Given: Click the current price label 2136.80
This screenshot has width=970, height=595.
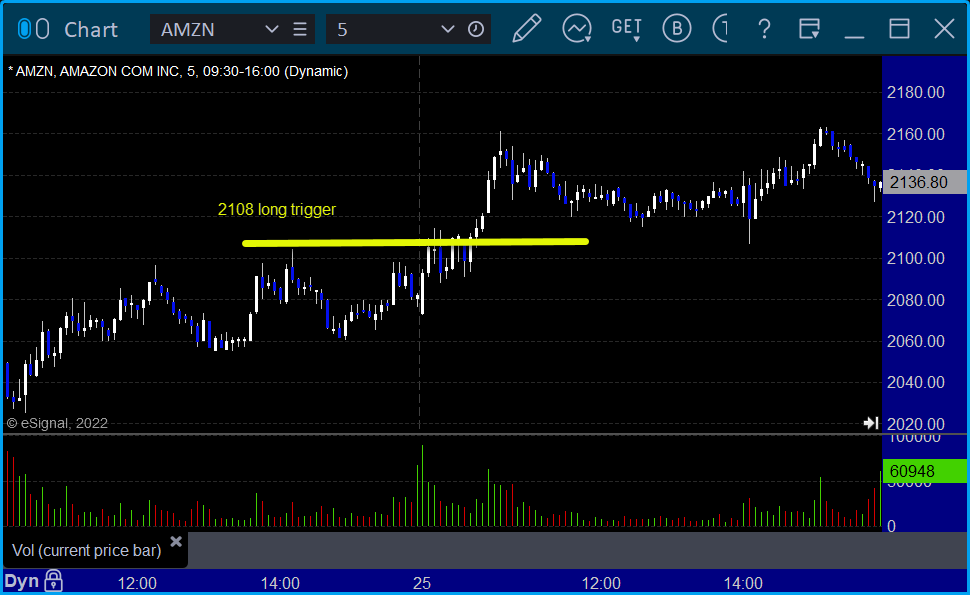Looking at the screenshot, I should click(x=925, y=182).
